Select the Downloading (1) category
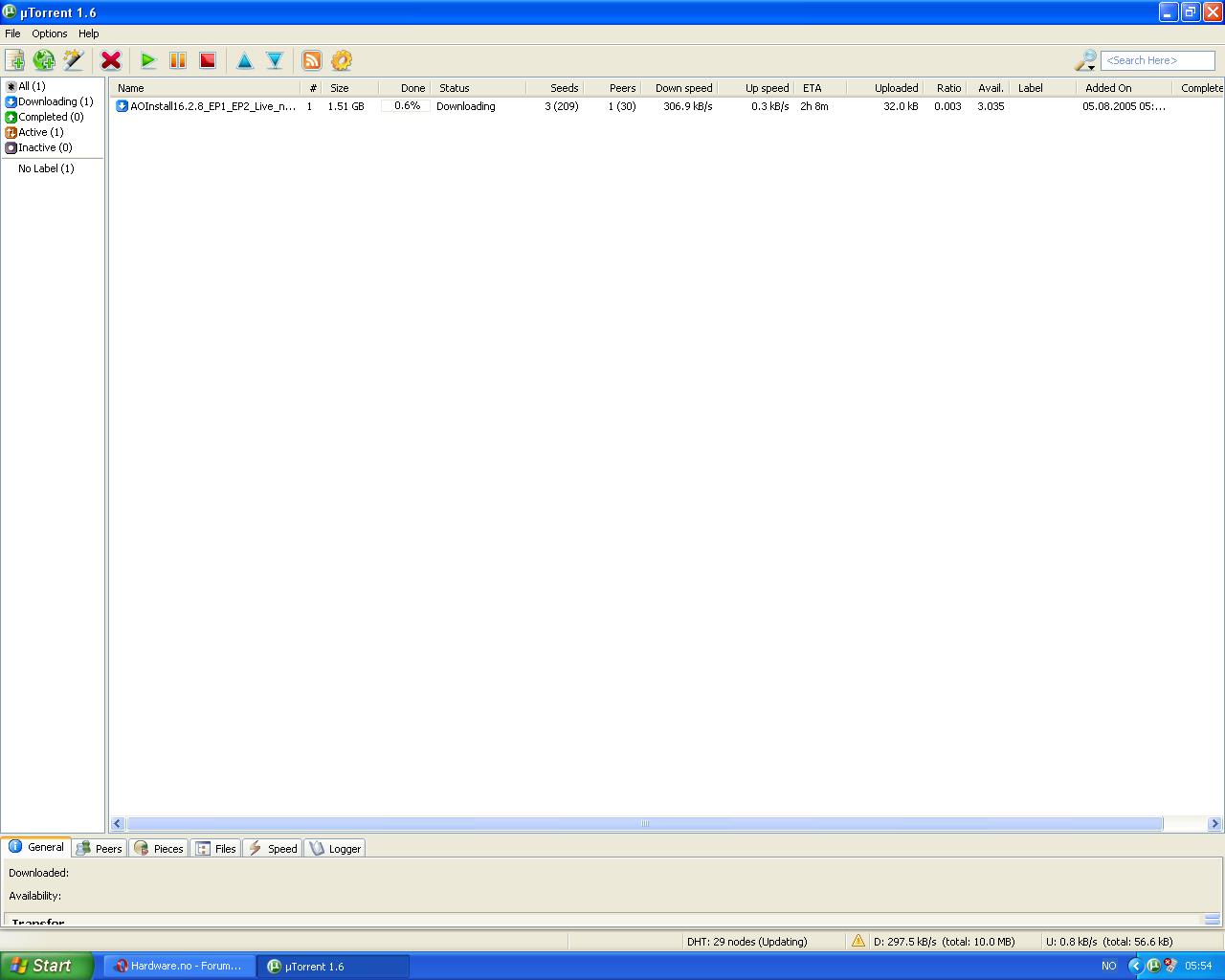 click(x=50, y=101)
